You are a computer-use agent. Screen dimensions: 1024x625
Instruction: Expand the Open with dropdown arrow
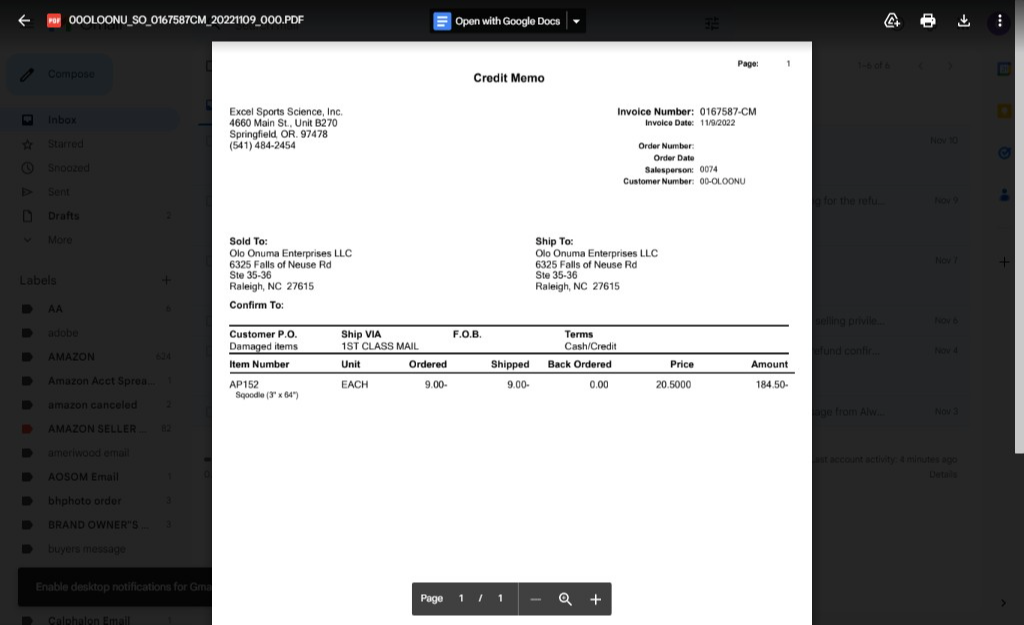[576, 21]
